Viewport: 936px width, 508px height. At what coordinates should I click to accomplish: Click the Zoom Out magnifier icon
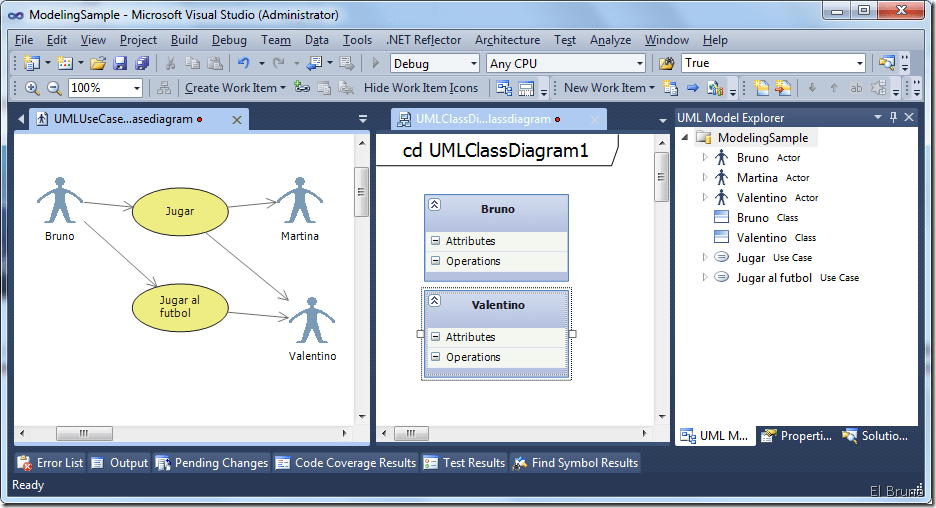[54, 88]
